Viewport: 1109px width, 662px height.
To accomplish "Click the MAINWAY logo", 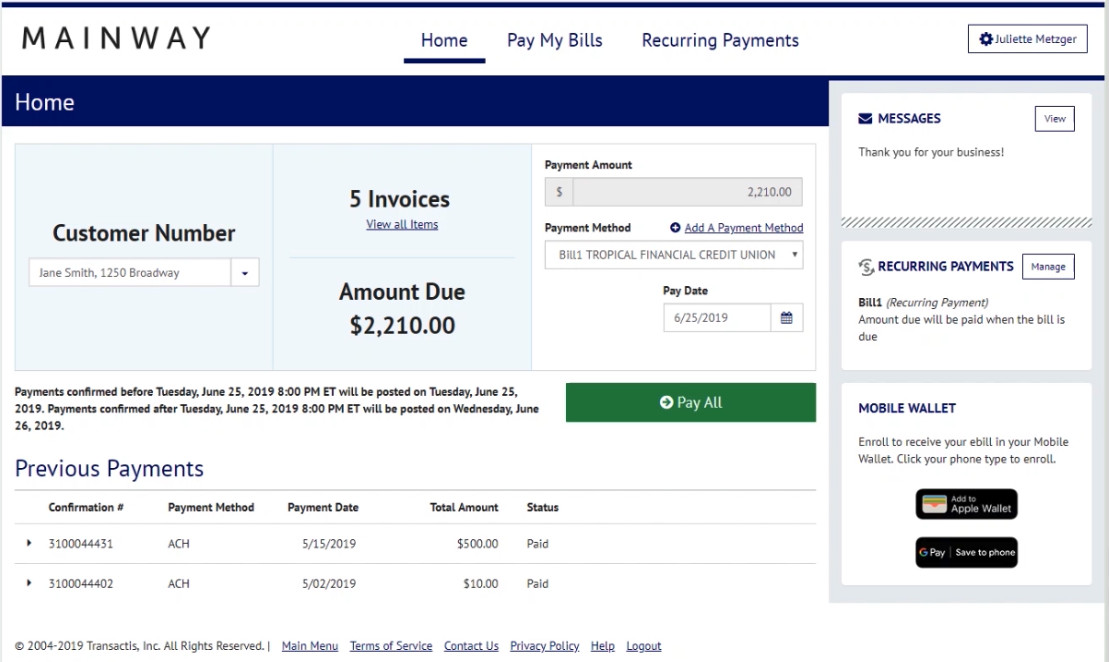I will tap(117, 38).
